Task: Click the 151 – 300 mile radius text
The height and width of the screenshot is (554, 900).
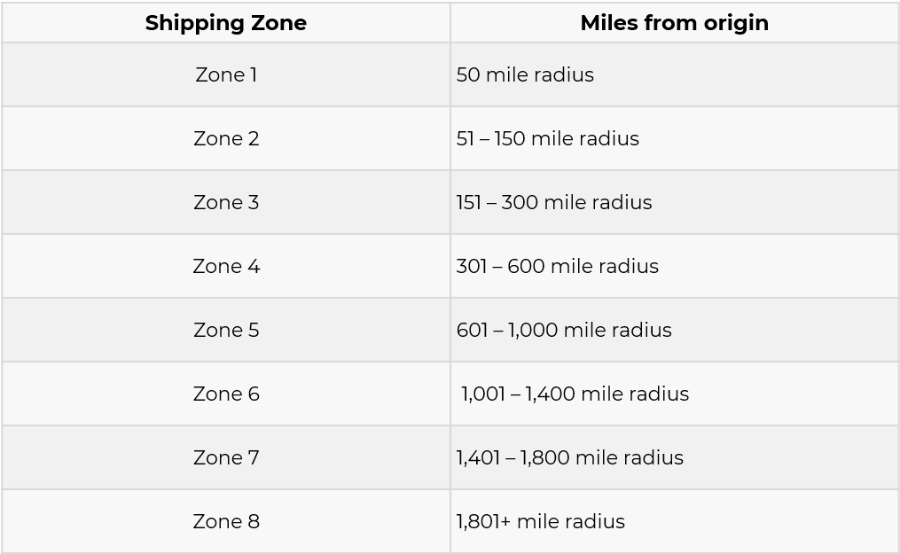Action: tap(554, 203)
